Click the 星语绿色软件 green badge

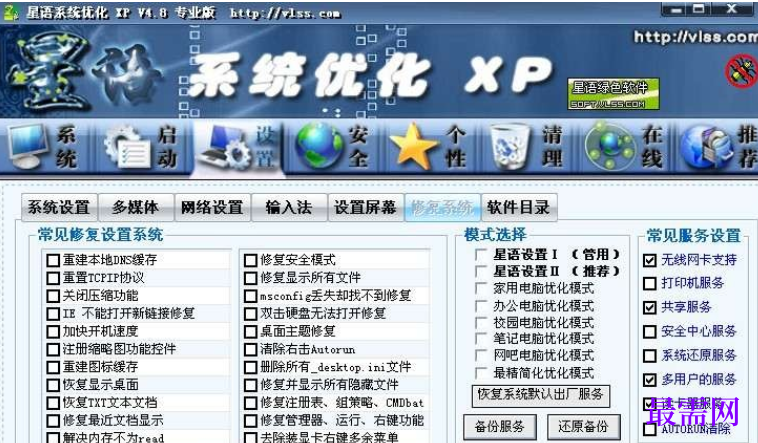613,94
